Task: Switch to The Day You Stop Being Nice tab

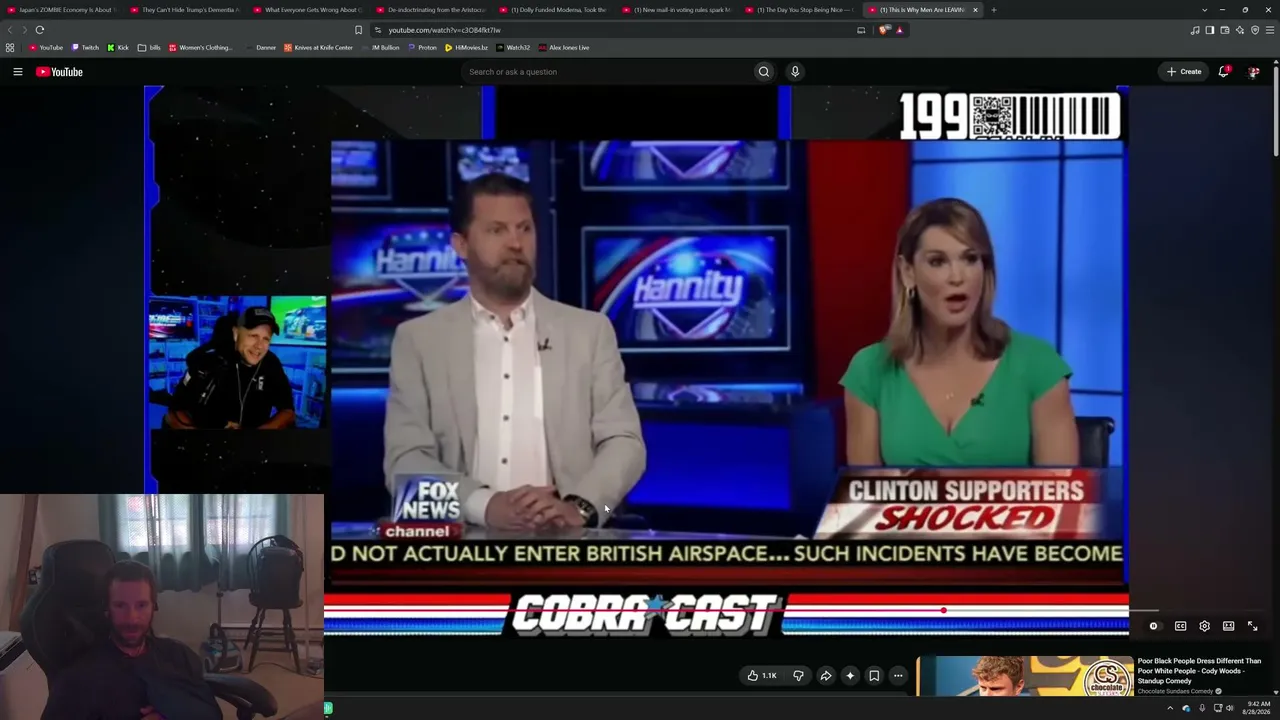Action: (x=801, y=10)
